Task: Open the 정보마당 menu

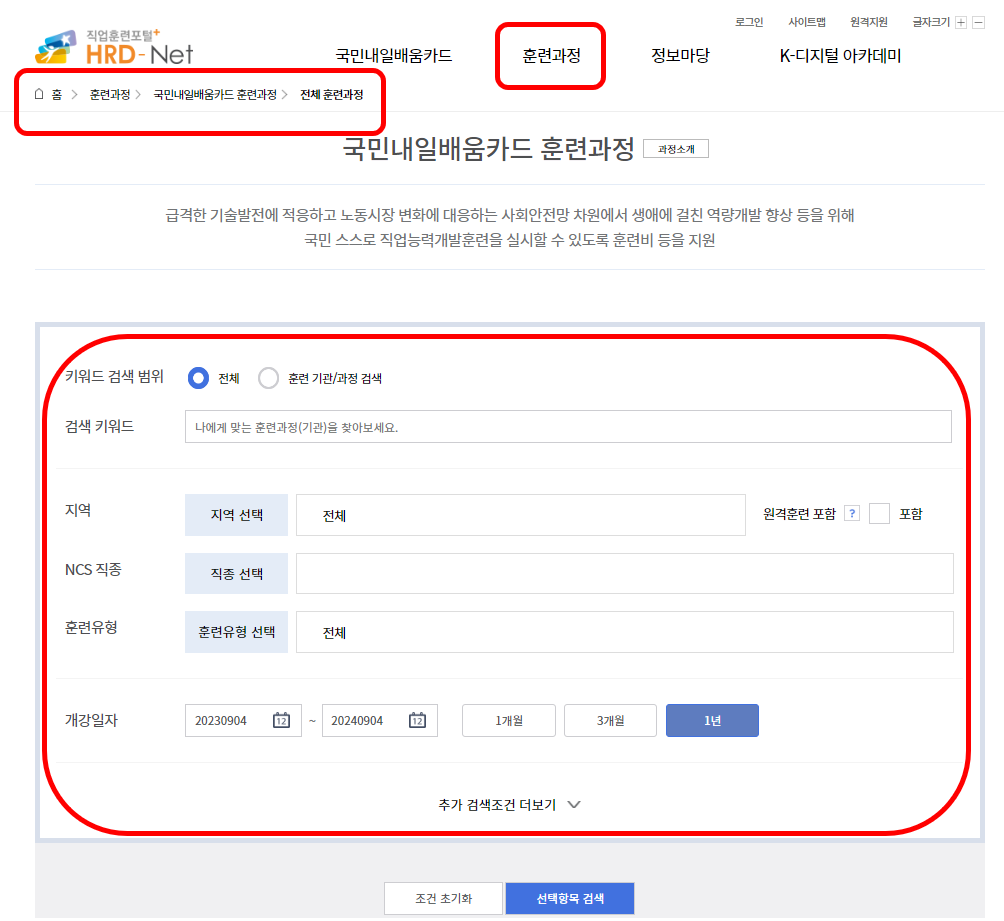Action: [680, 57]
